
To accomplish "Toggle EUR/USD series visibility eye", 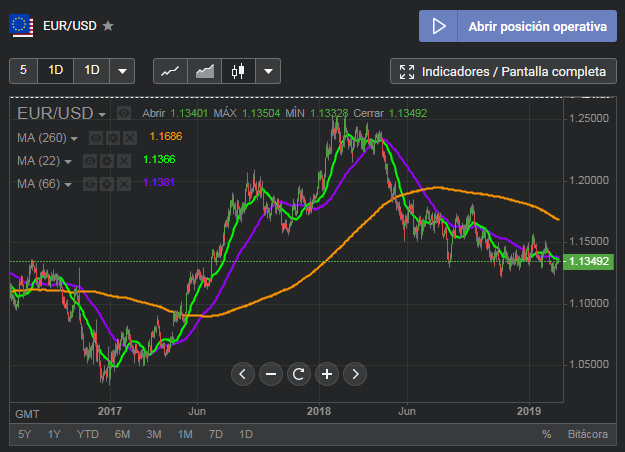I will pyautogui.click(x=124, y=114).
